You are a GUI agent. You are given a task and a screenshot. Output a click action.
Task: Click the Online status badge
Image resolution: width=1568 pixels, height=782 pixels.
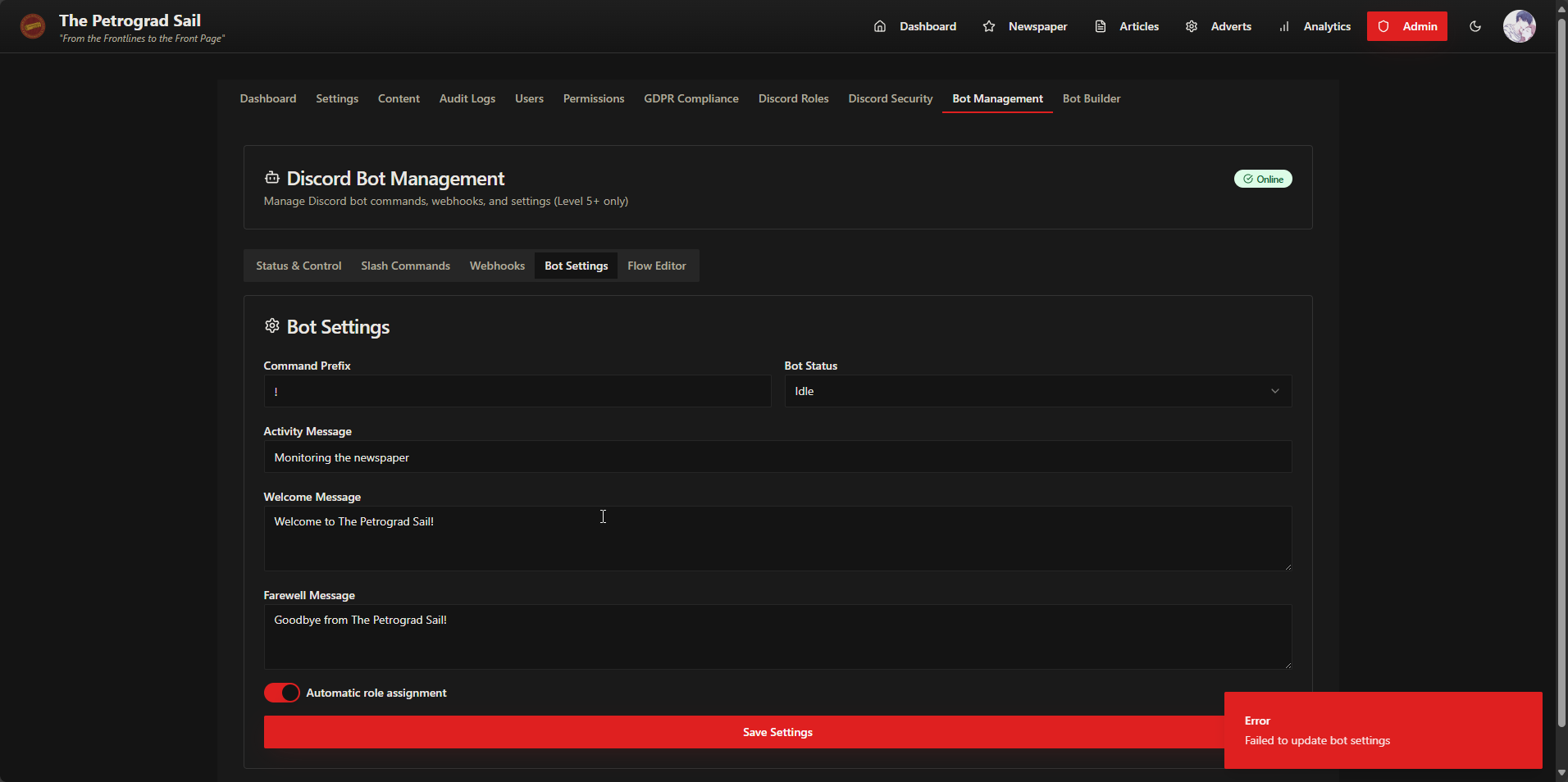(x=1263, y=179)
